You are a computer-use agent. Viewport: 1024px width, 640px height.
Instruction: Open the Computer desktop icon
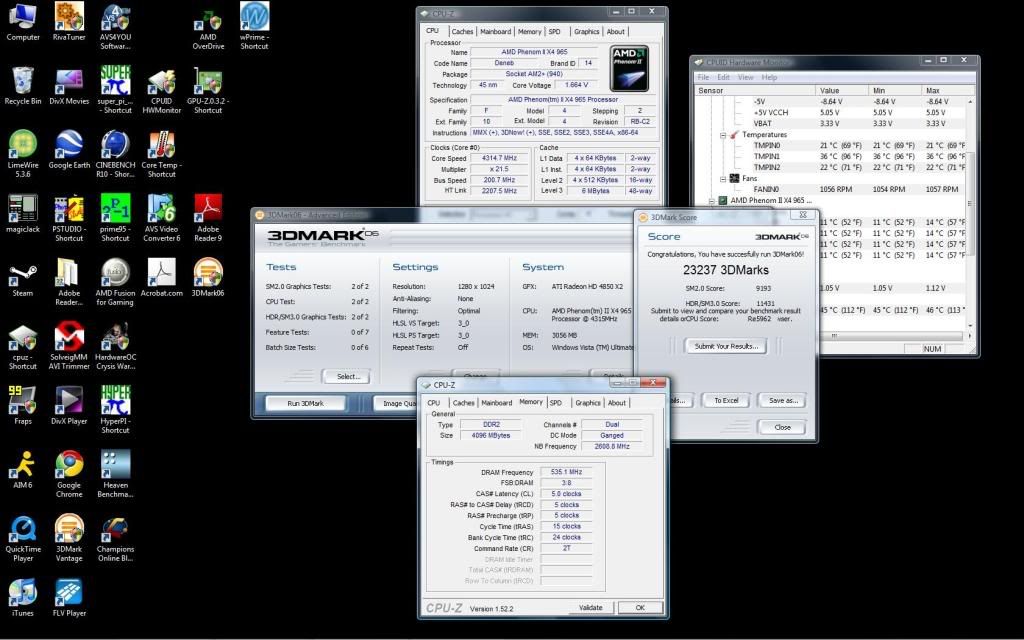23,22
